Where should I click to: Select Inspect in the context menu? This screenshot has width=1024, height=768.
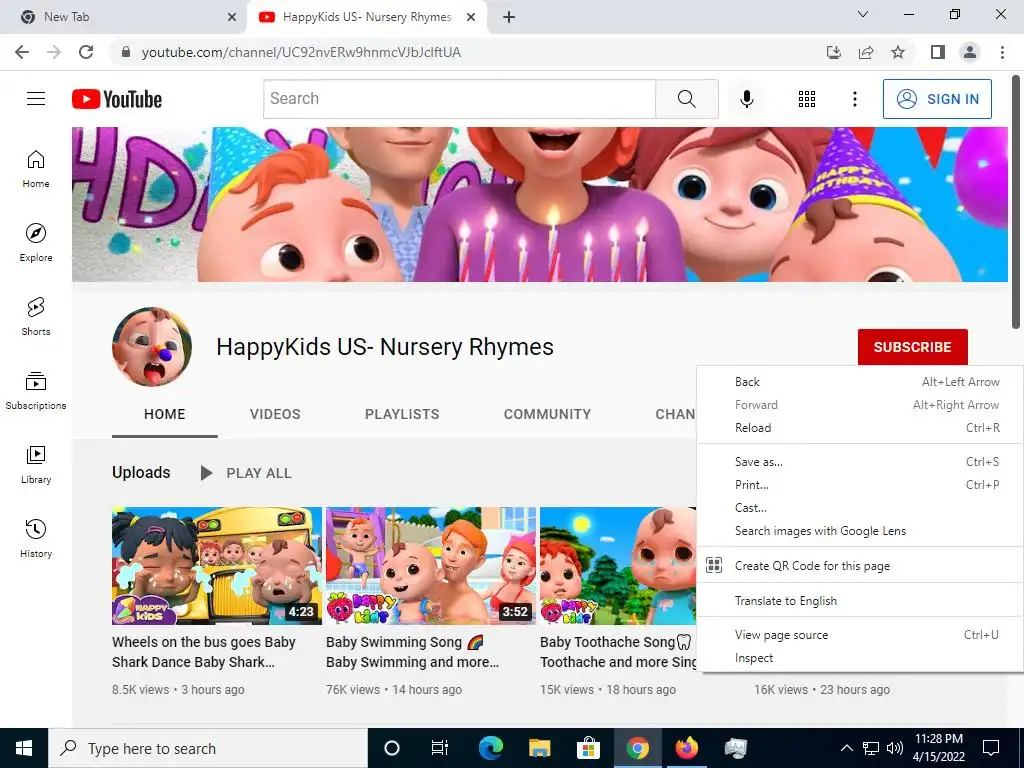[x=859, y=658]
